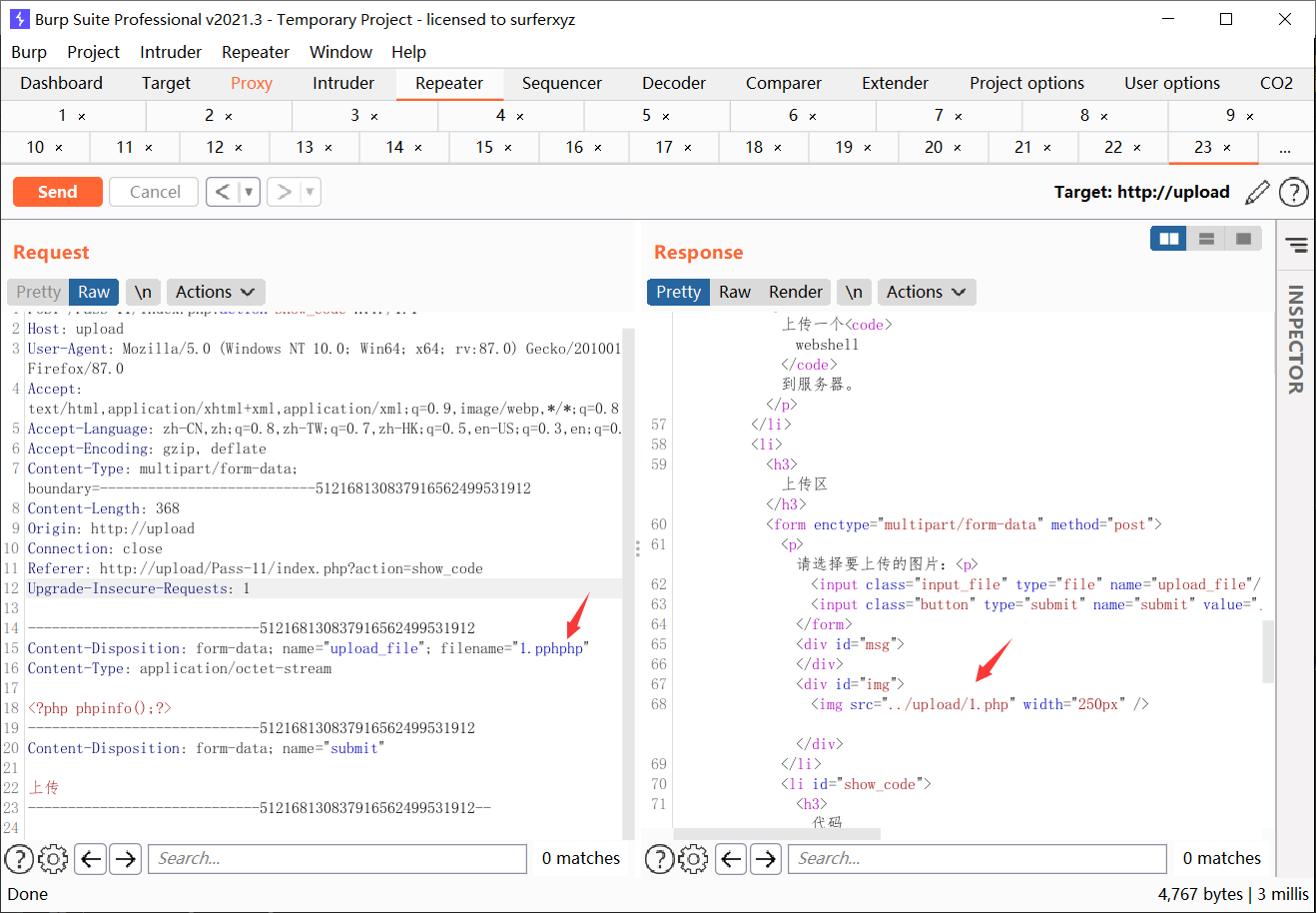Open back history dropdown arrow

249,192
